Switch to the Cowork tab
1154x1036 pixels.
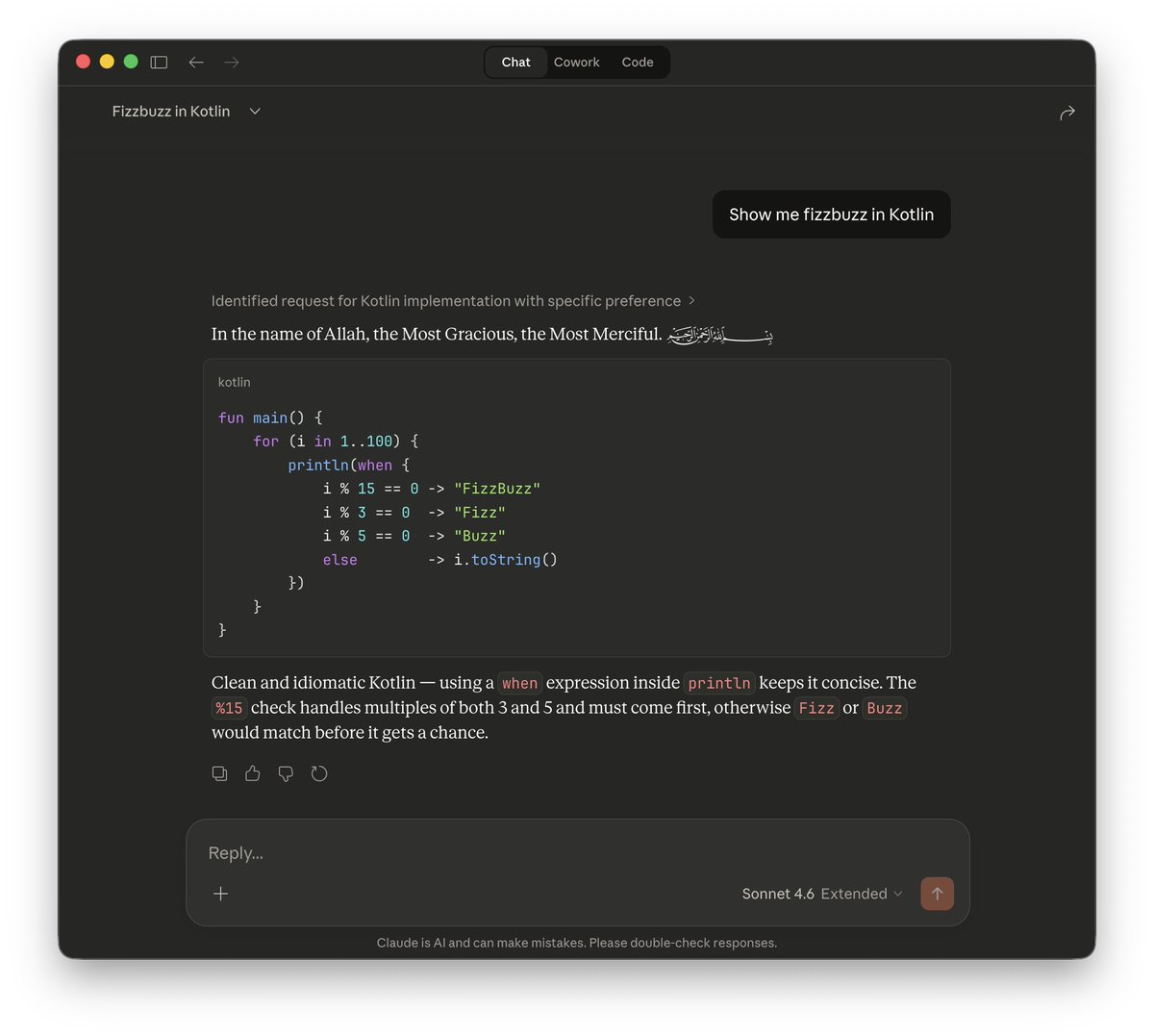pos(577,63)
